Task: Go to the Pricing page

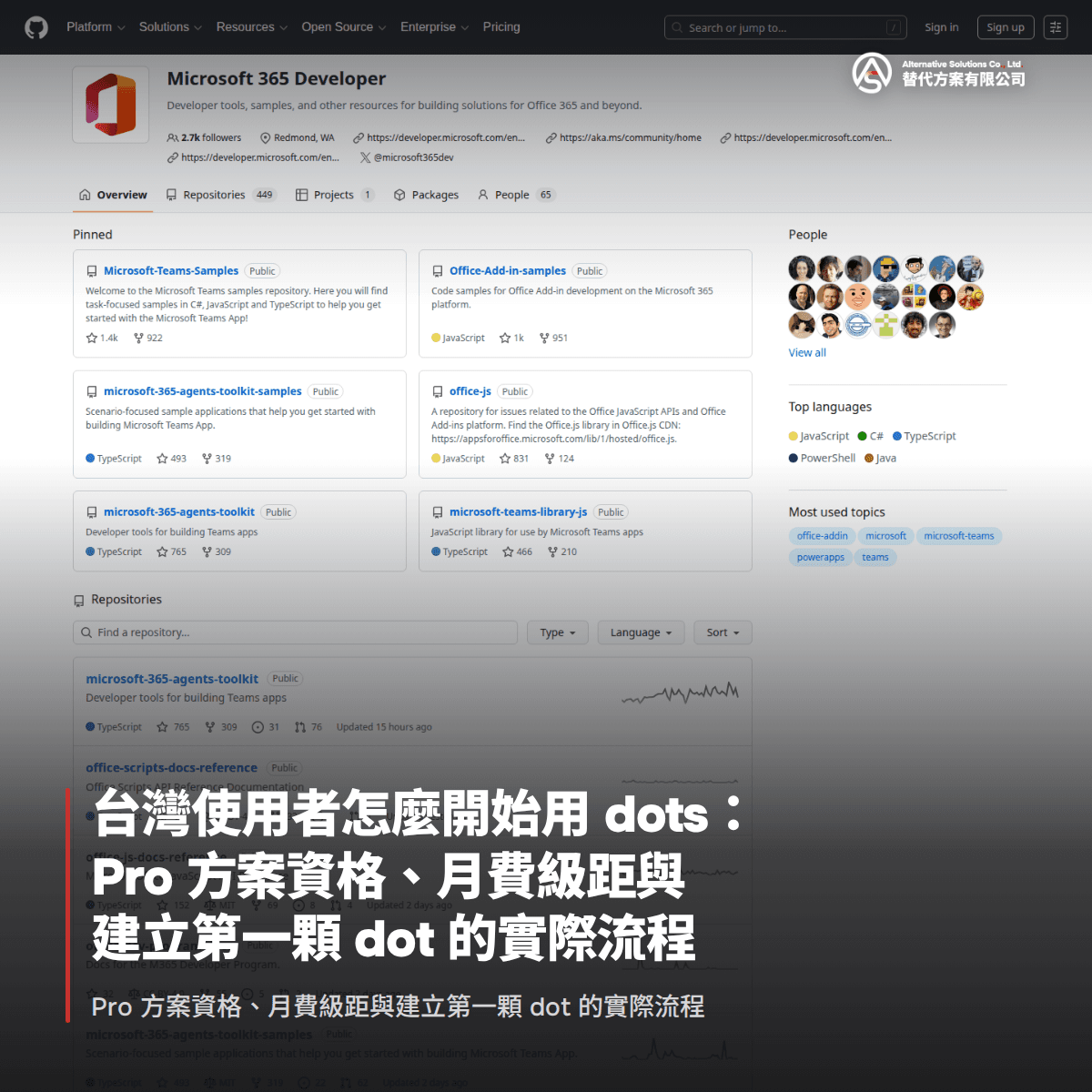Action: pyautogui.click(x=501, y=27)
